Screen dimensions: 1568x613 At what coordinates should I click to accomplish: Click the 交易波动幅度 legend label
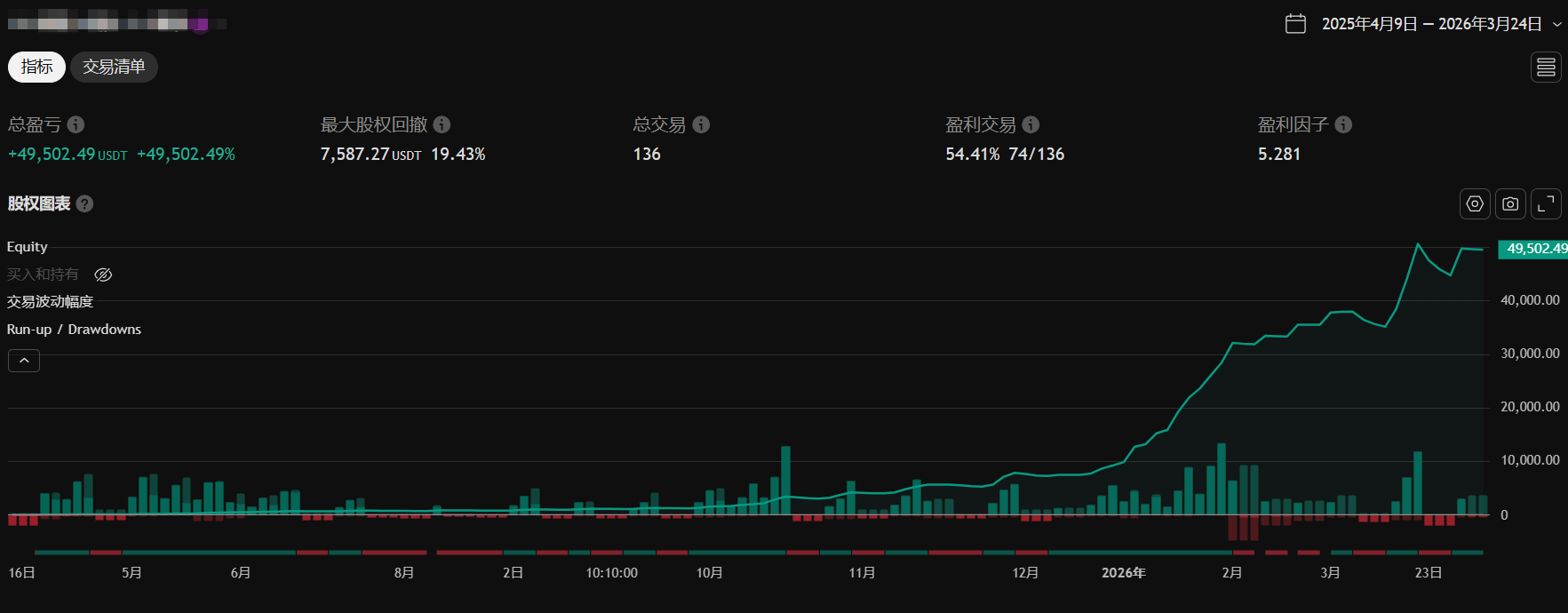click(x=50, y=302)
